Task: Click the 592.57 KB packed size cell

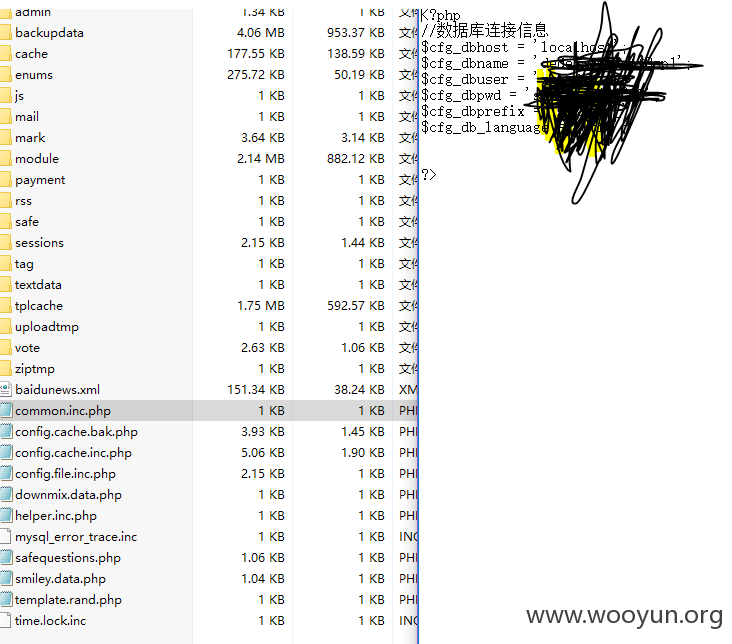Action: pos(356,306)
